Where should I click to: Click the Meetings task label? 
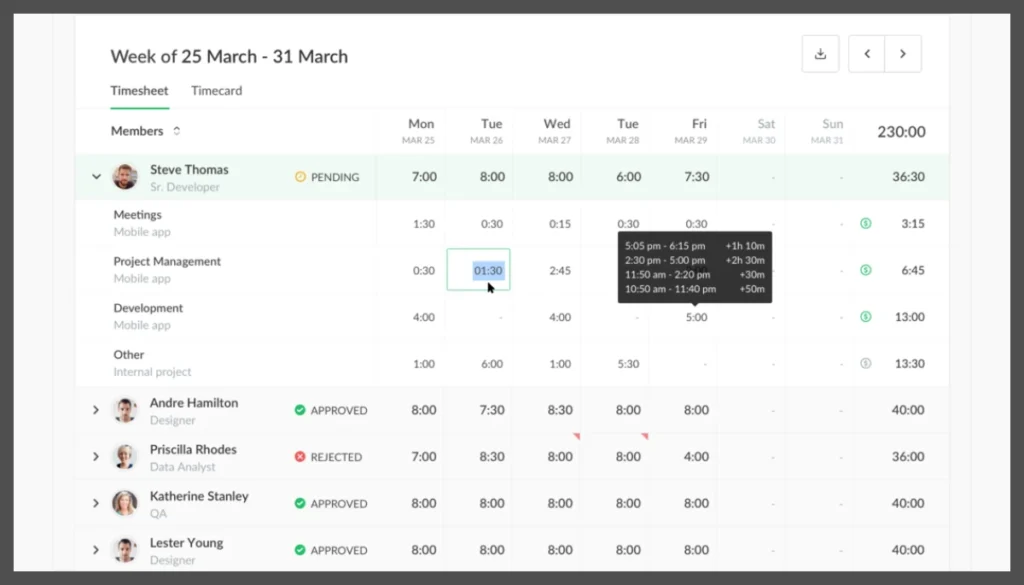138,214
